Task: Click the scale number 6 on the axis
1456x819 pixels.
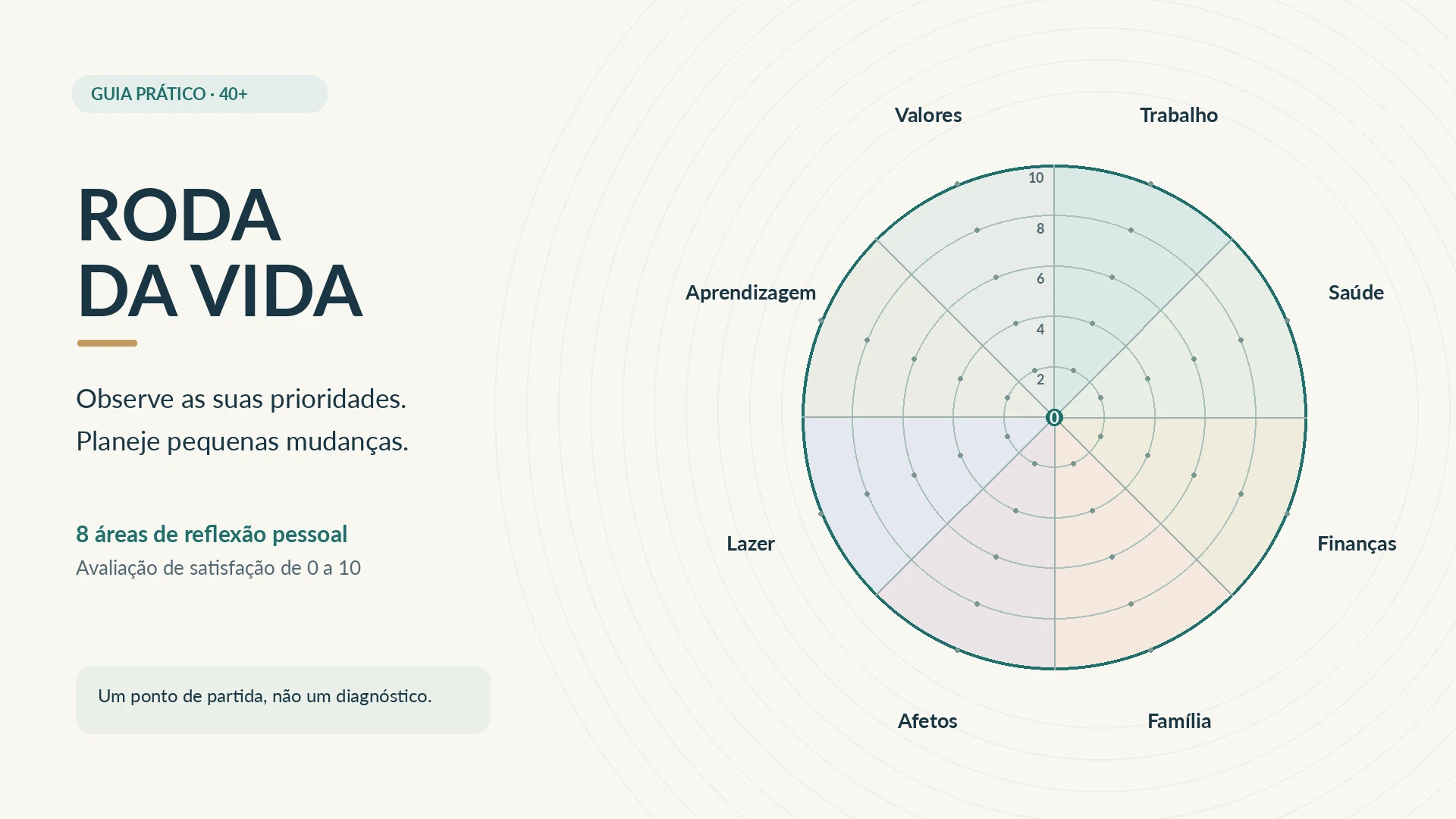Action: tap(1040, 279)
